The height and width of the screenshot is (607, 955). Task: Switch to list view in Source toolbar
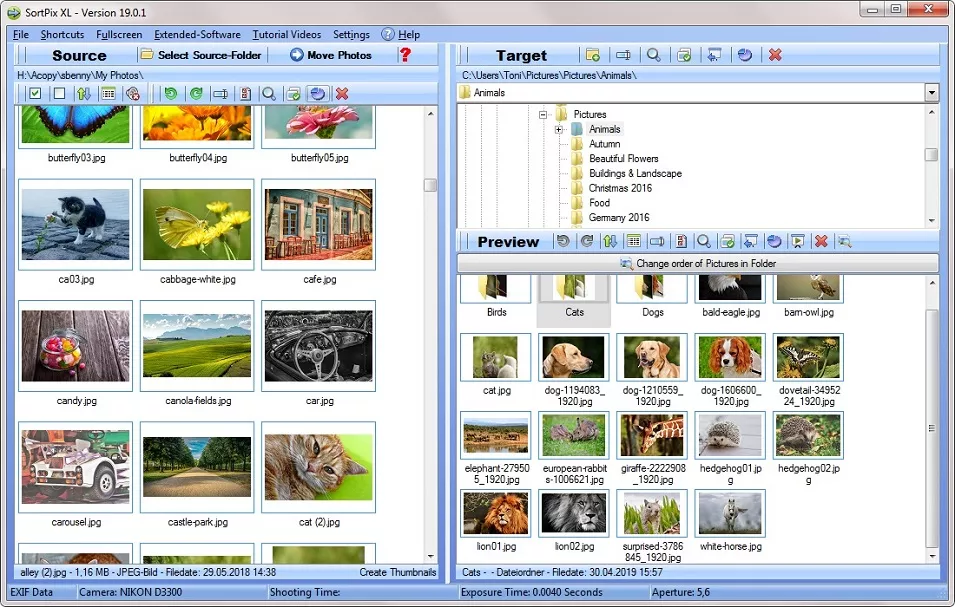pos(108,93)
